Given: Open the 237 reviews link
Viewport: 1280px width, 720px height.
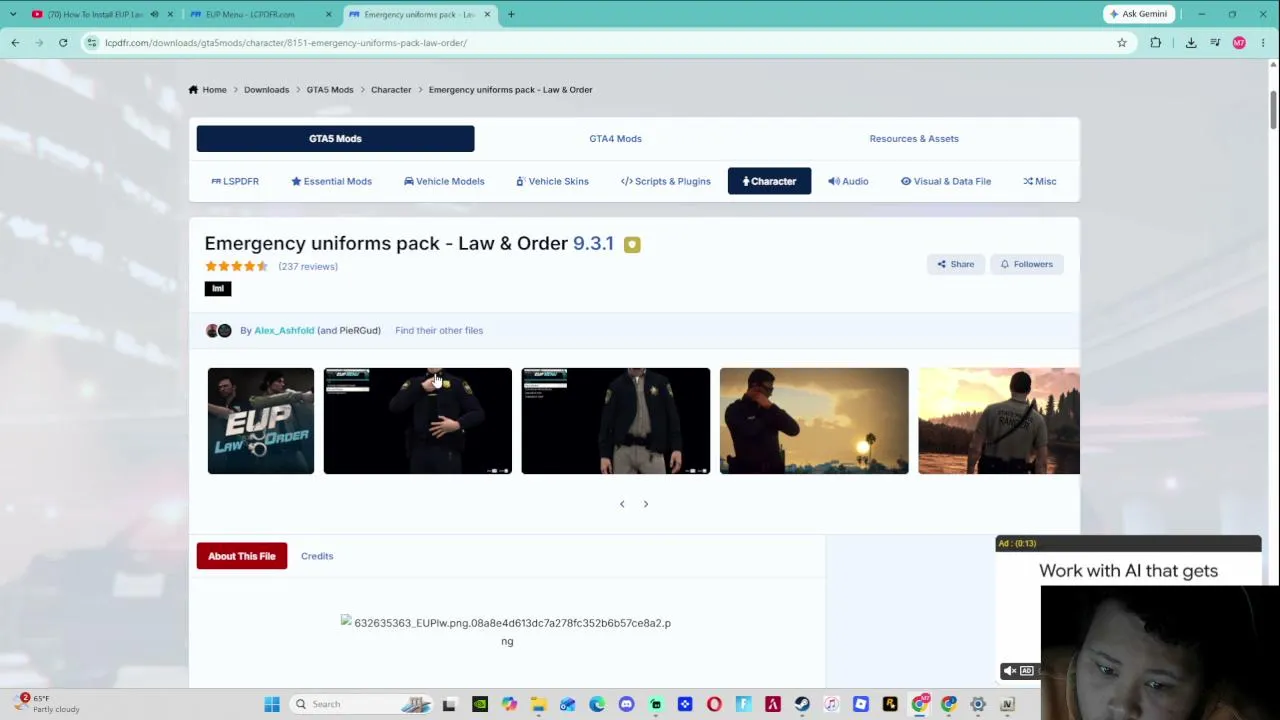Looking at the screenshot, I should [x=308, y=267].
